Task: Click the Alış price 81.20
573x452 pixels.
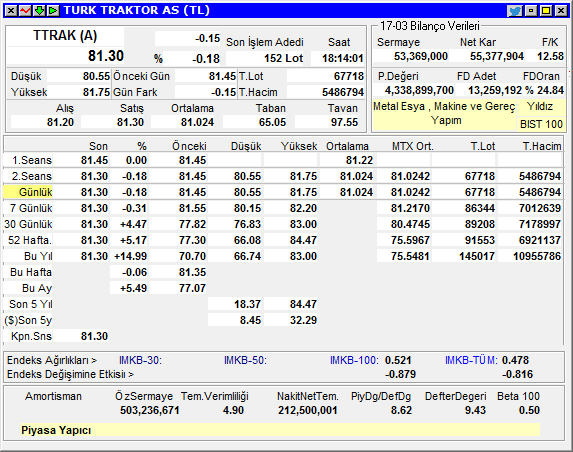Action: [x=60, y=122]
